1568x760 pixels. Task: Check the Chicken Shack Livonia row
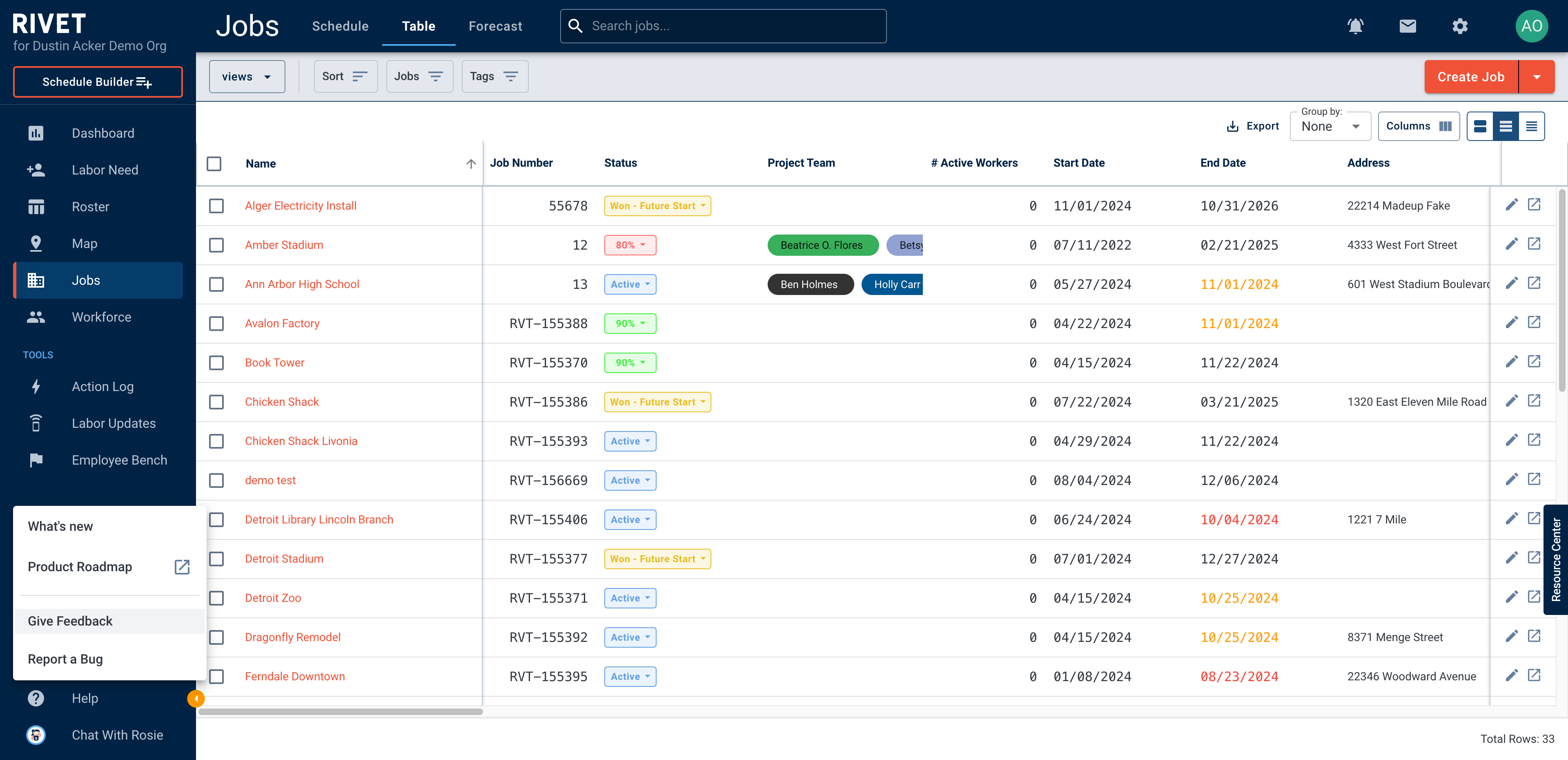pyautogui.click(x=216, y=441)
